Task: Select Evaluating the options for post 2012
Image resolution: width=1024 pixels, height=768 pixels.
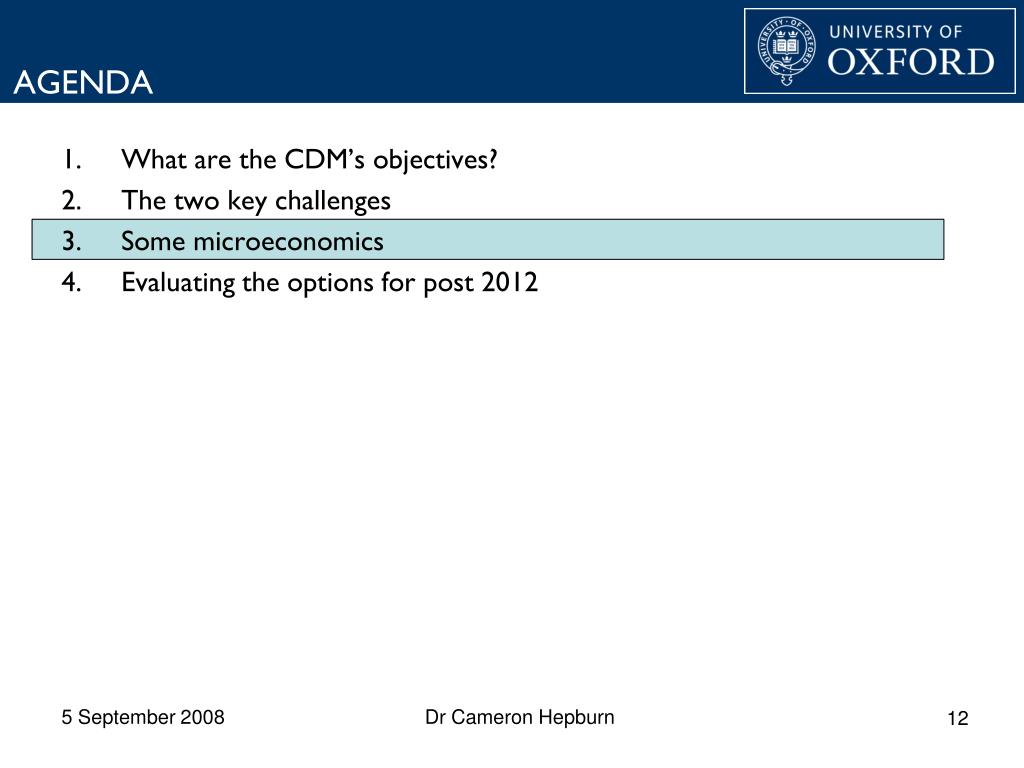Action: coord(330,283)
